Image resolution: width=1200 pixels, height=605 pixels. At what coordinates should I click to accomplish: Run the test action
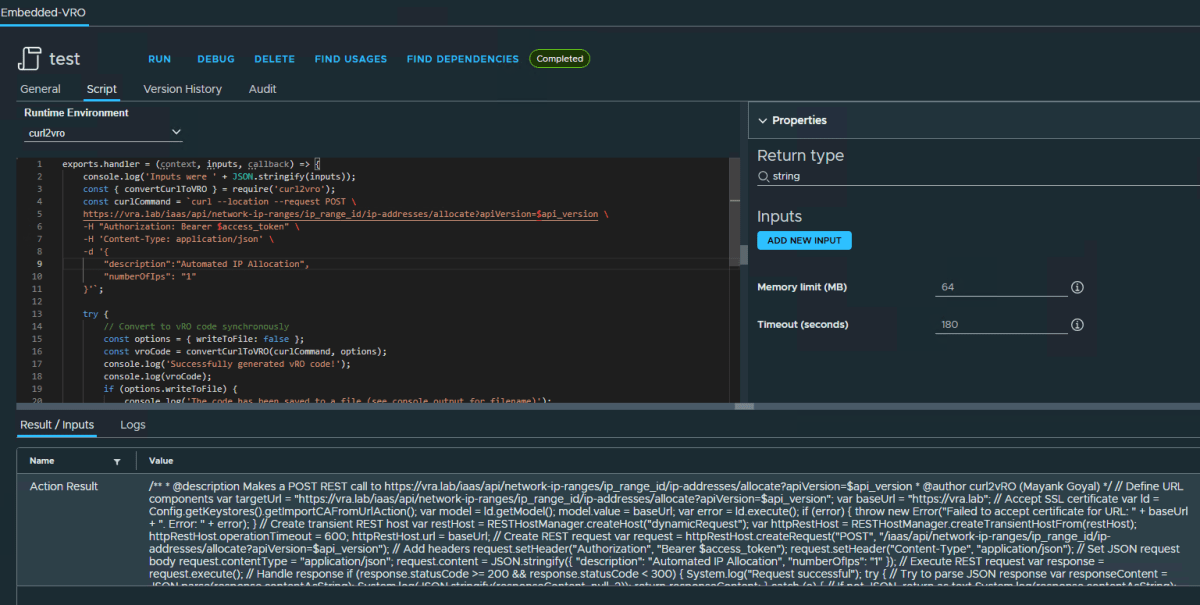pyautogui.click(x=159, y=59)
